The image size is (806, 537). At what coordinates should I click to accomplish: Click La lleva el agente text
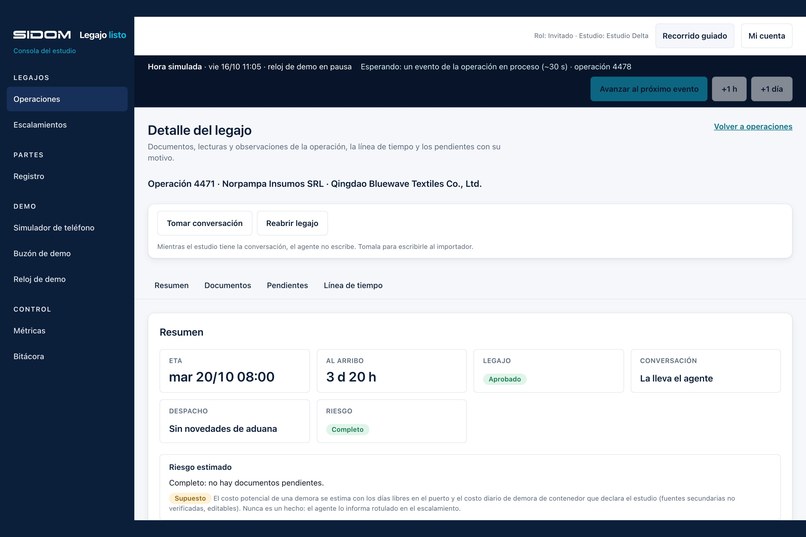pos(676,378)
